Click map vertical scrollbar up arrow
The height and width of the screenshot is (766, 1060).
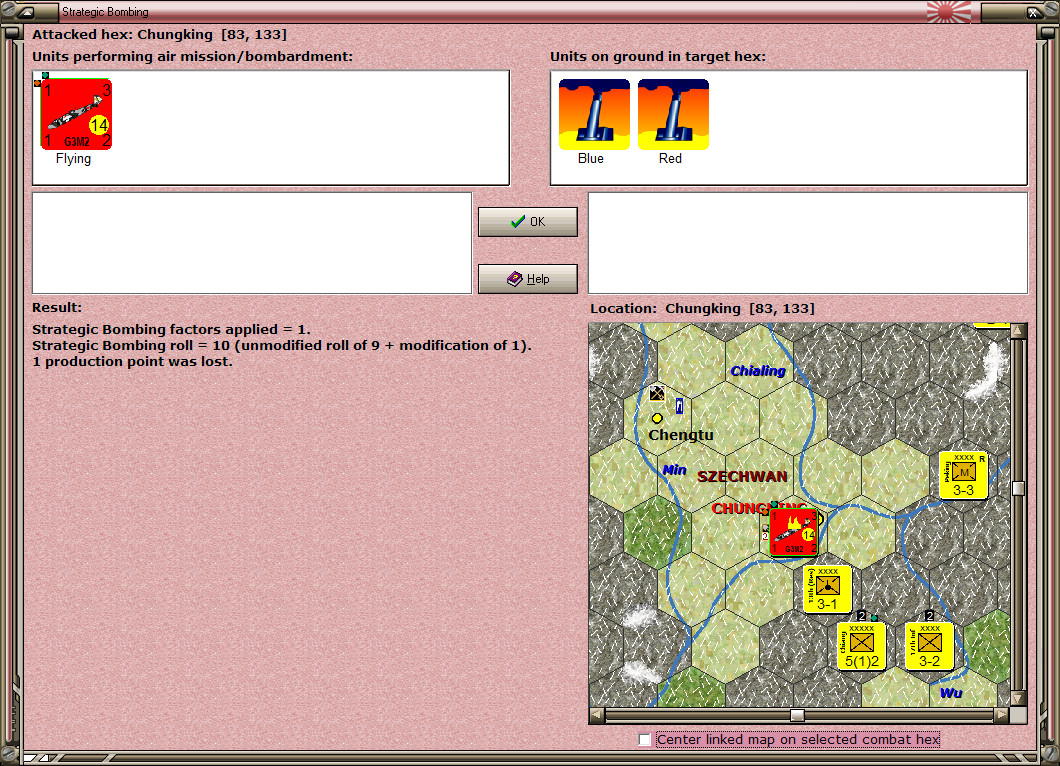[1018, 331]
